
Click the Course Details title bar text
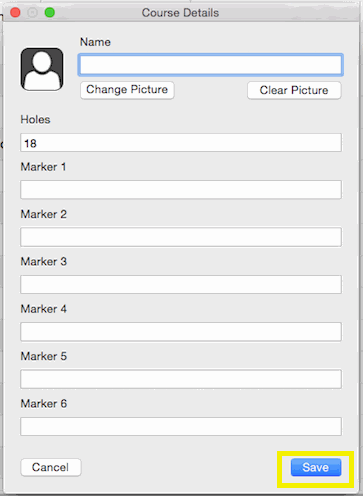[x=180, y=13]
